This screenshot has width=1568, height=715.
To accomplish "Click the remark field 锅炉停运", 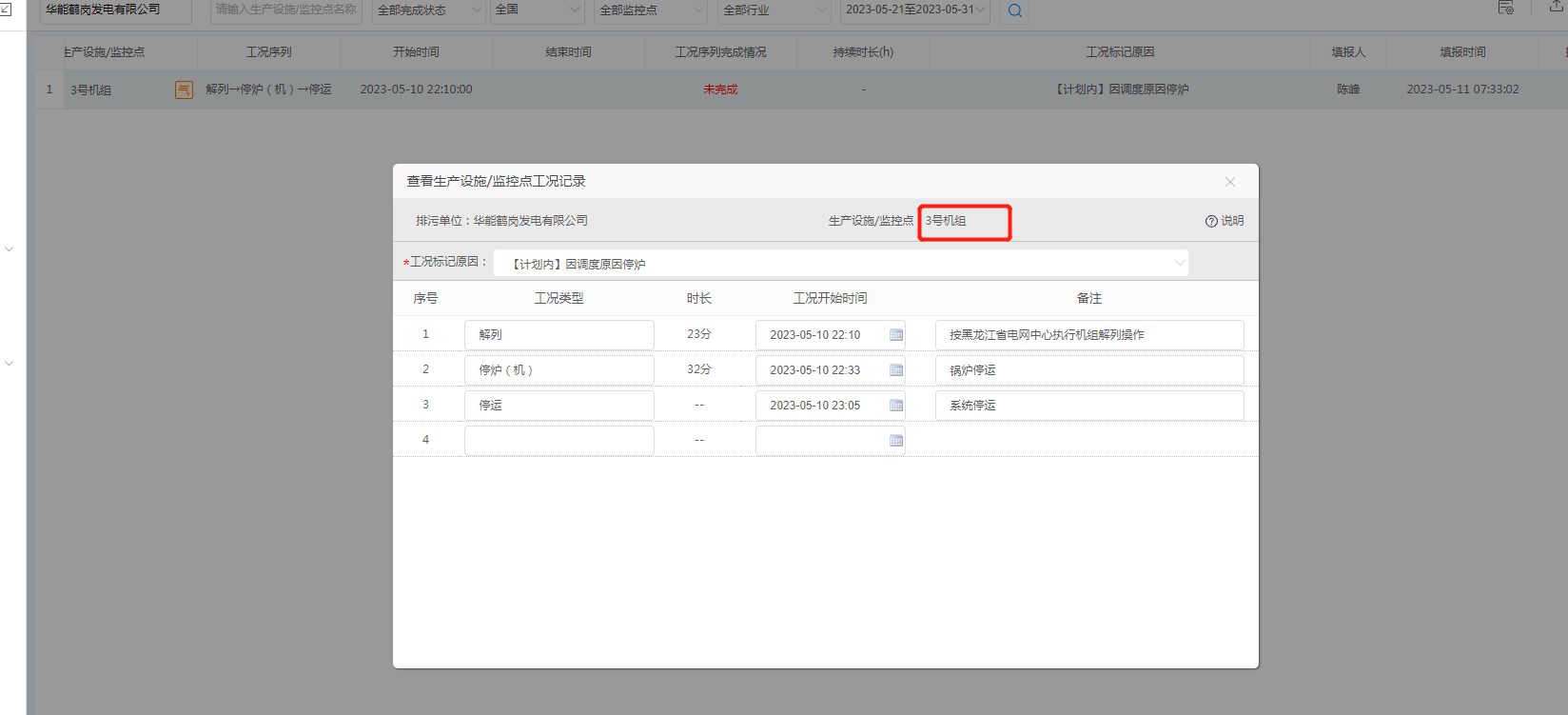I will (x=1089, y=370).
